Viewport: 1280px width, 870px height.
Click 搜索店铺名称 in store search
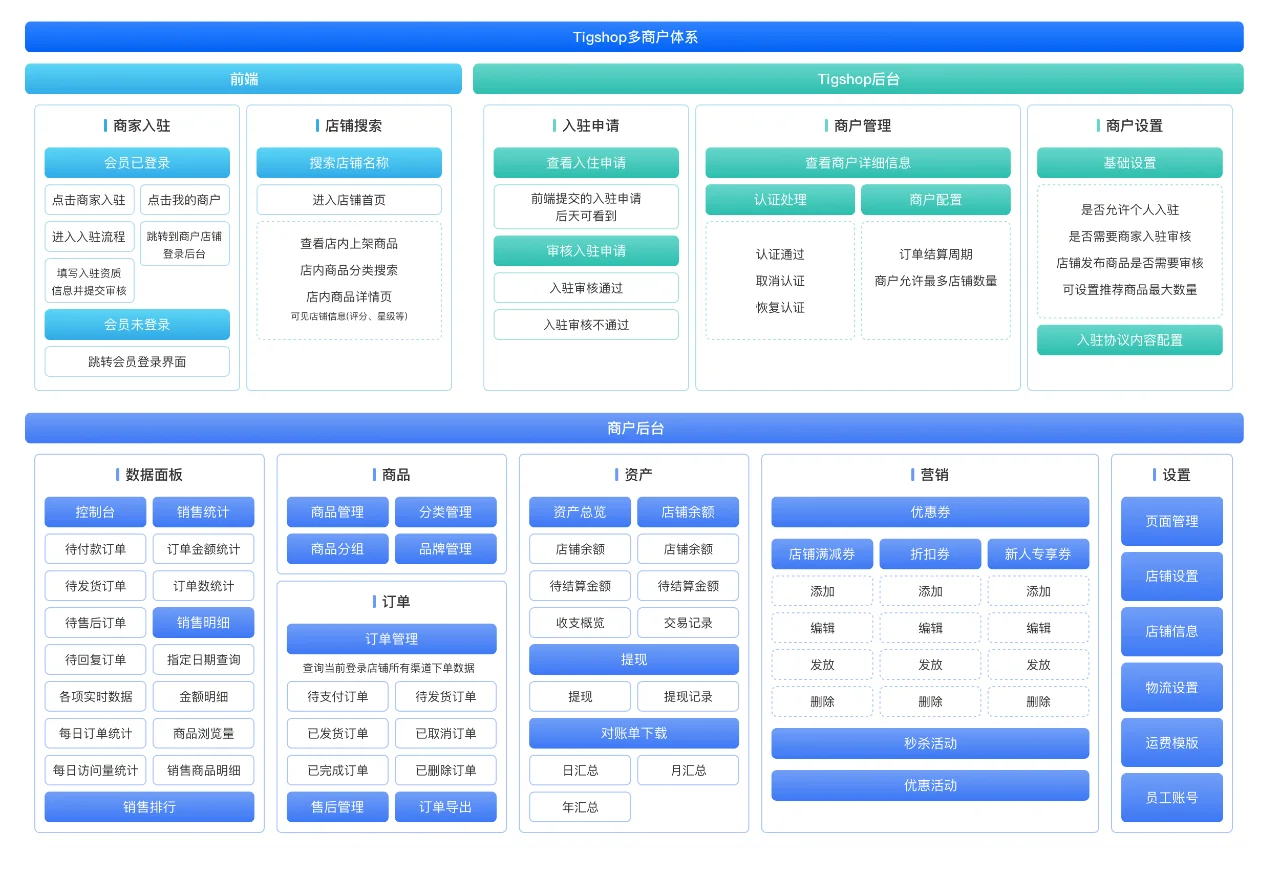348,162
